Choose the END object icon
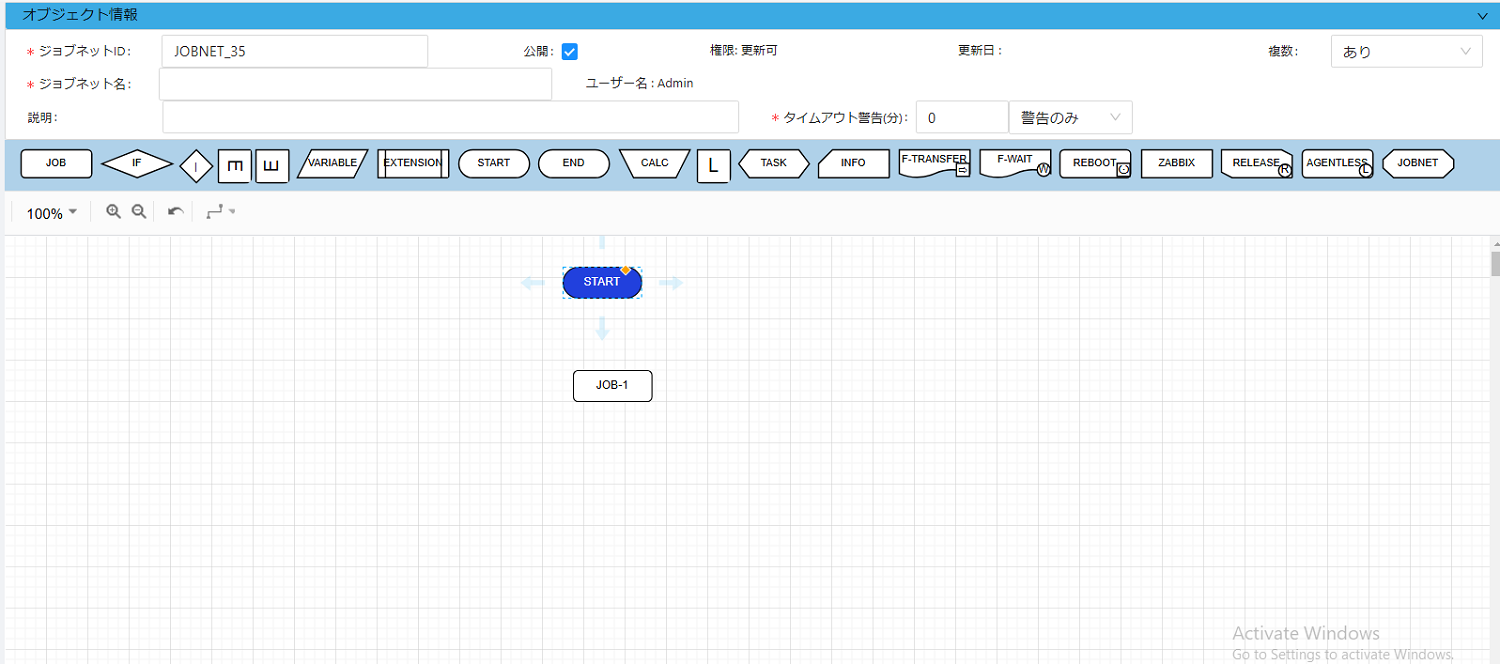The width and height of the screenshot is (1500, 664). tap(573, 163)
